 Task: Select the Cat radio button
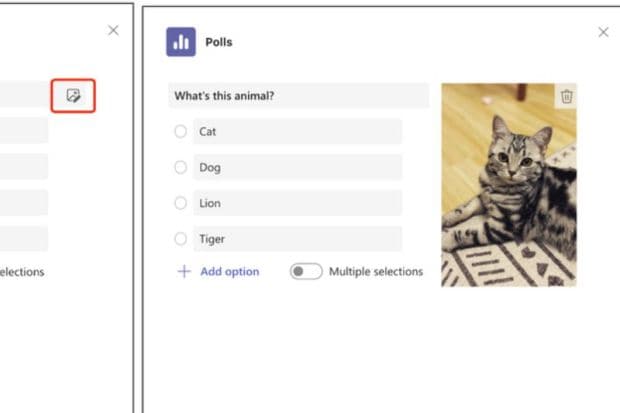(x=180, y=131)
